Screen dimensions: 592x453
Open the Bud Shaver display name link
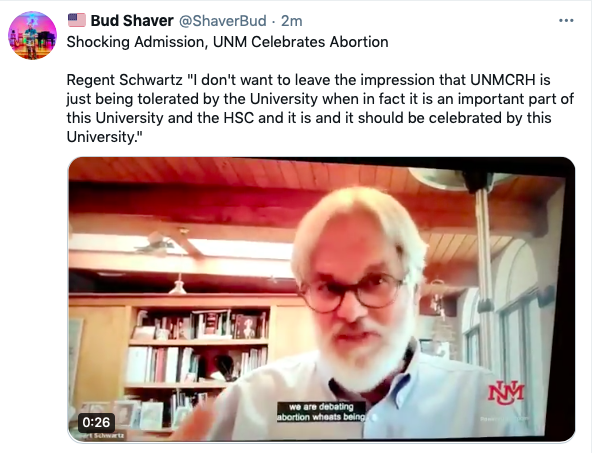click(132, 21)
